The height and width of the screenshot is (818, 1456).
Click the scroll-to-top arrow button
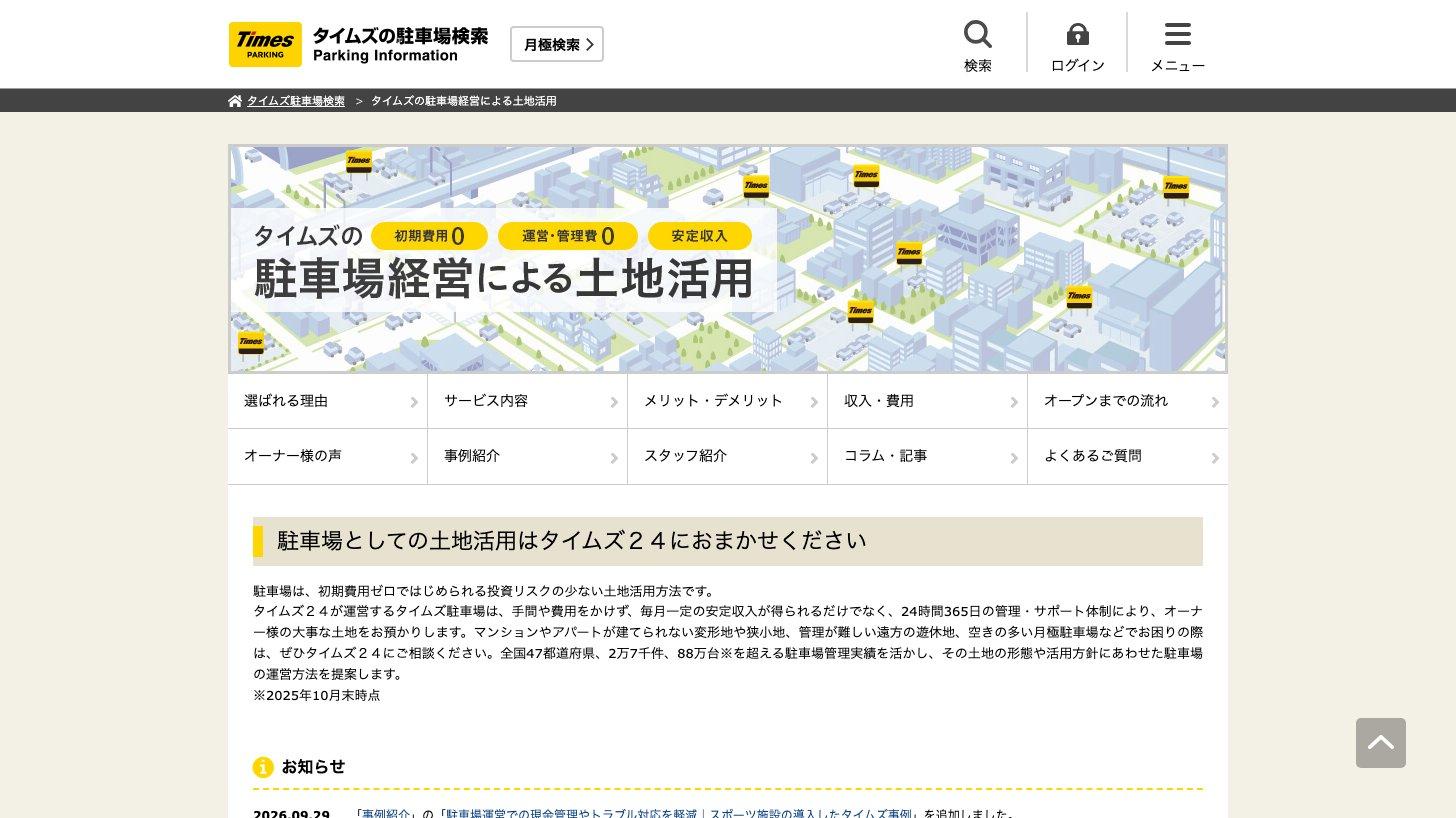pos(1381,743)
